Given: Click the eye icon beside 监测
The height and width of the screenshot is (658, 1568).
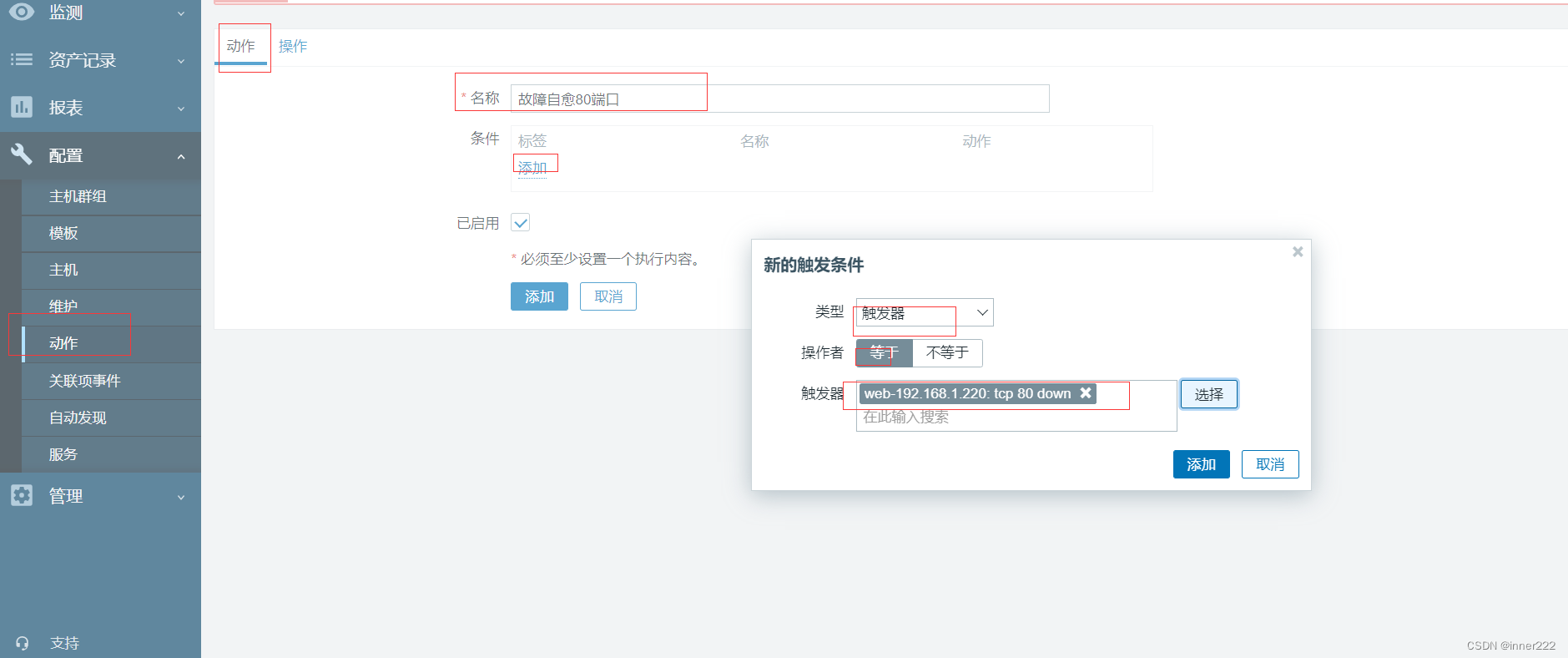Looking at the screenshot, I should coord(22,12).
